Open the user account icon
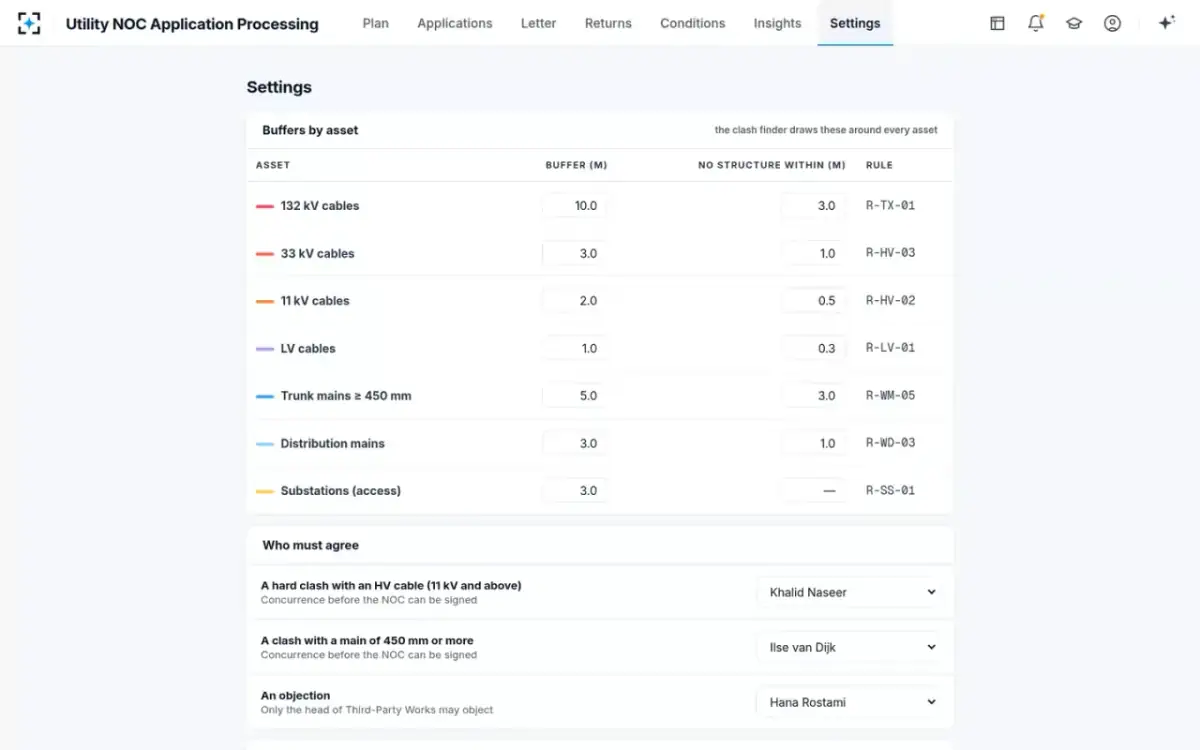 pos(1112,23)
